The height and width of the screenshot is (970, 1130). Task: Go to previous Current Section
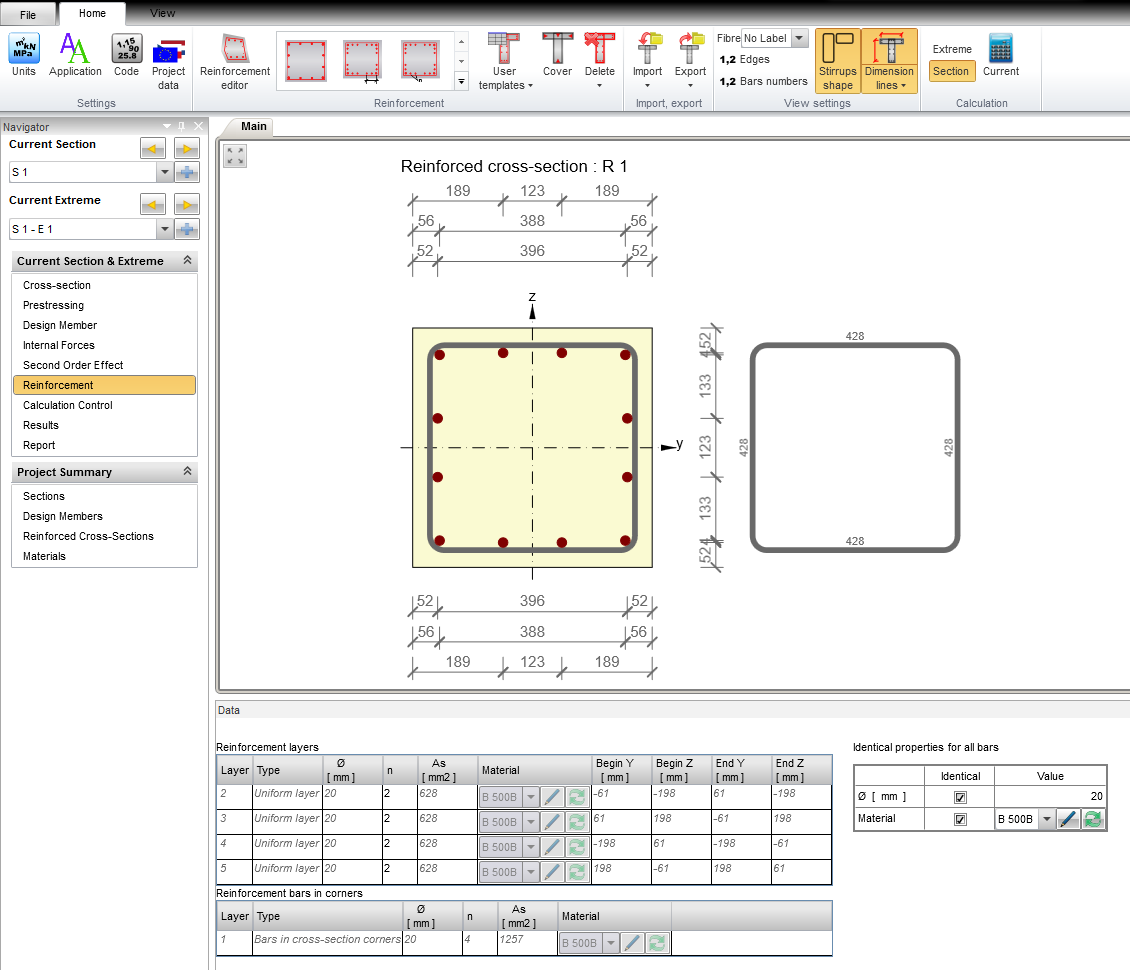(x=153, y=149)
